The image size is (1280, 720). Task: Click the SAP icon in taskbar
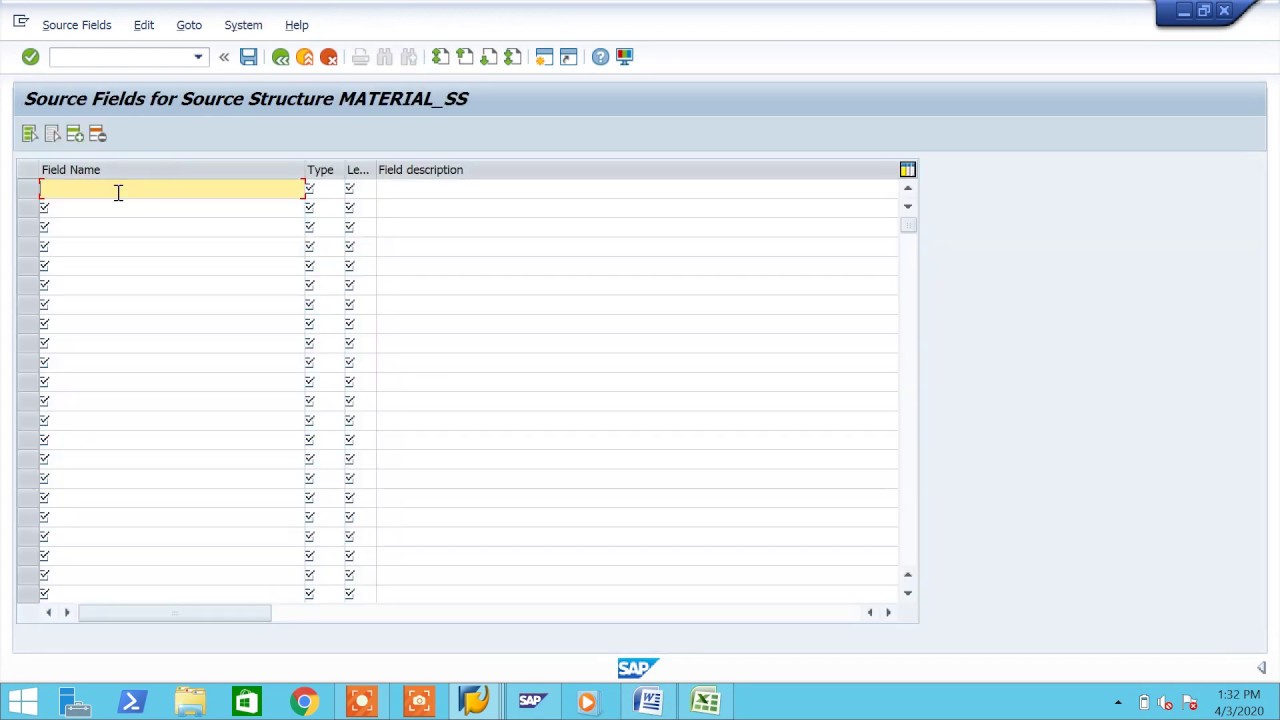tap(531, 701)
